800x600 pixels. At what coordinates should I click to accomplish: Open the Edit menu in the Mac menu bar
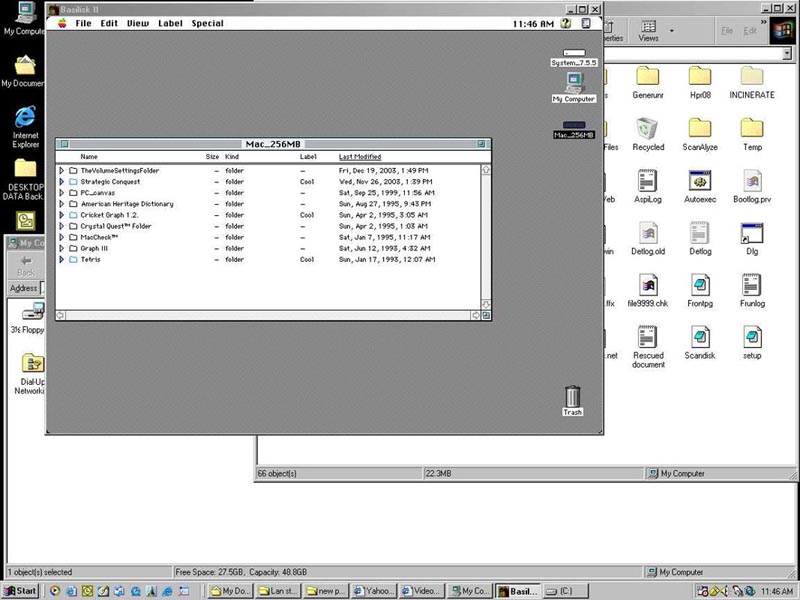pyautogui.click(x=109, y=23)
